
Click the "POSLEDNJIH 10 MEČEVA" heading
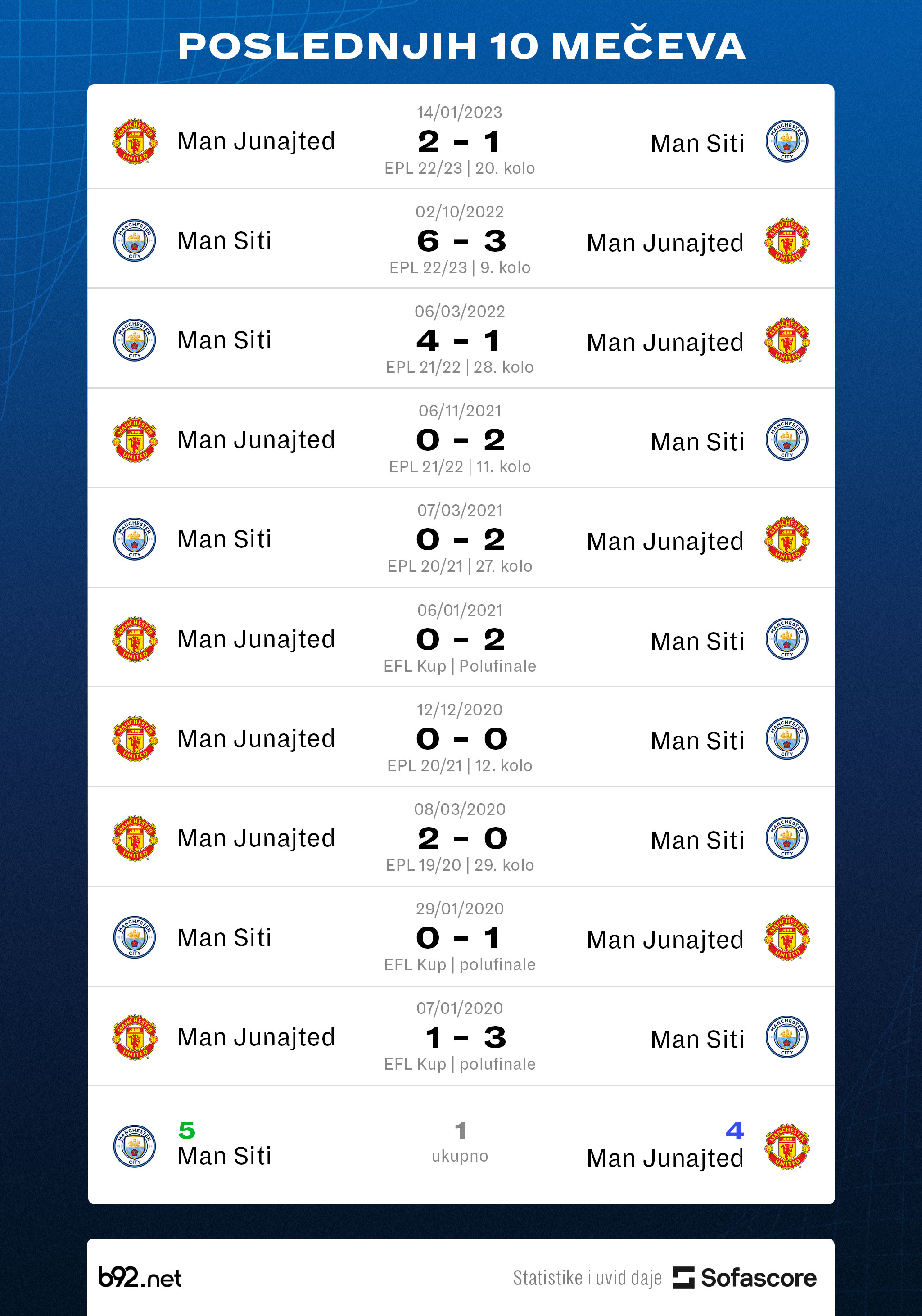click(x=461, y=46)
